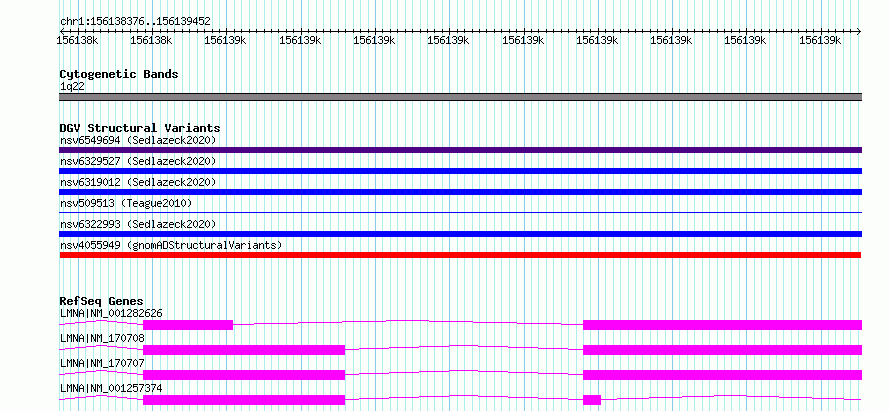Click the LMNA|NM_001257374 transcript label
This screenshot has width=890, height=411.
pyautogui.click(x=111, y=388)
